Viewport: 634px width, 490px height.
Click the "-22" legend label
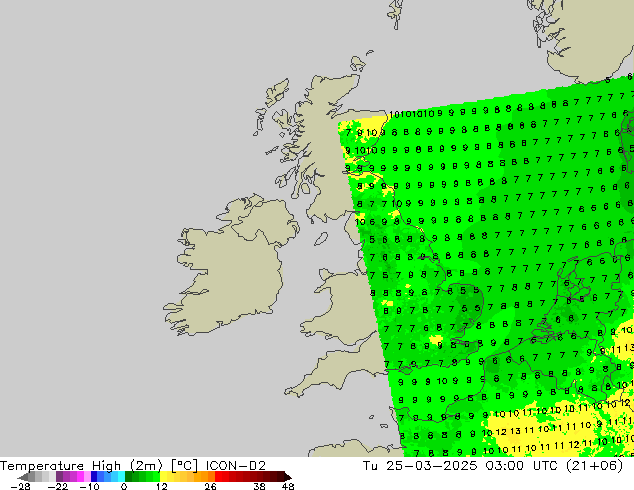pos(57,486)
